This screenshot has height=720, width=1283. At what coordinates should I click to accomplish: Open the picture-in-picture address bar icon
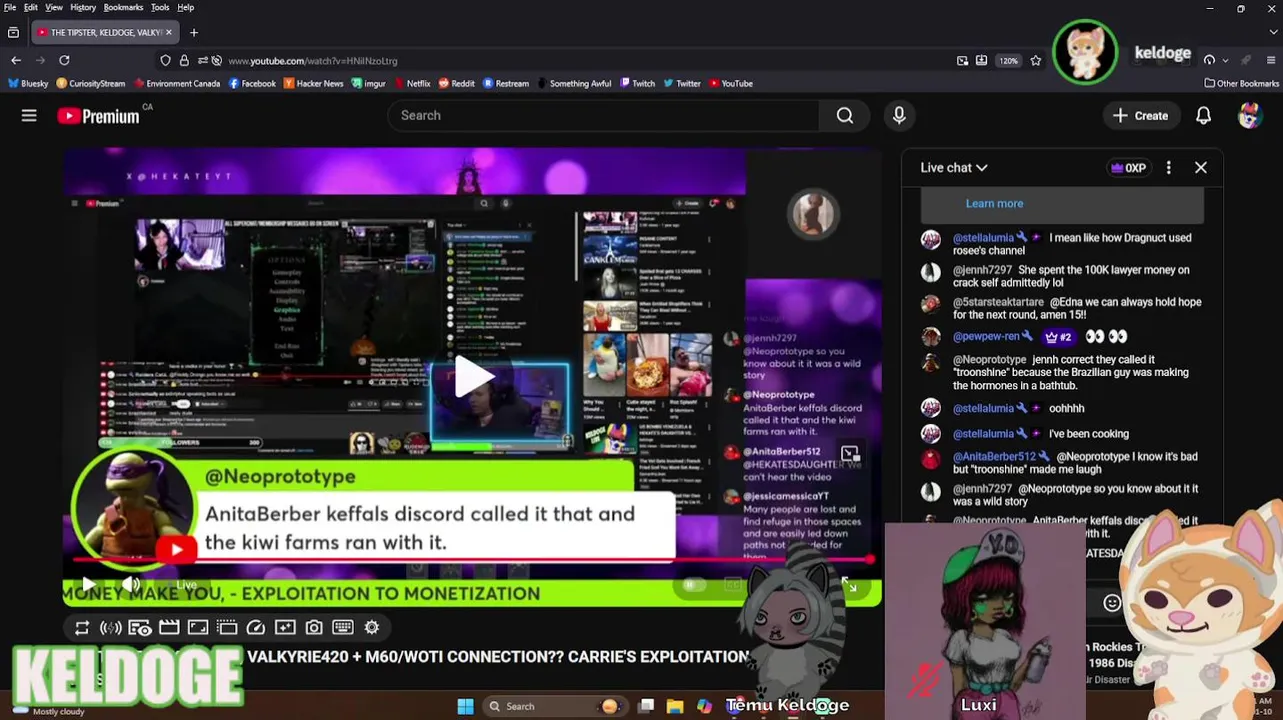[x=962, y=60]
